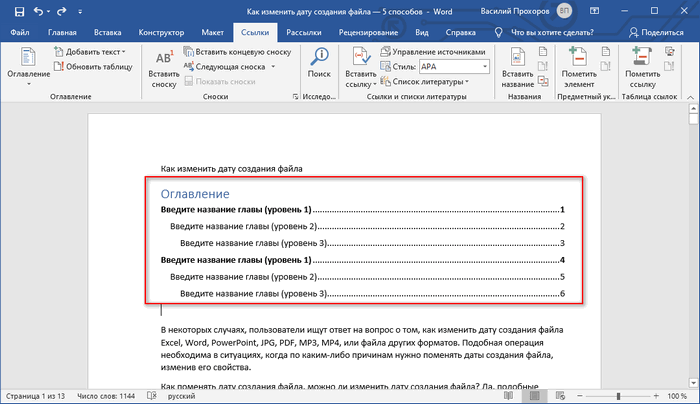Open the Поиск research pane

319,62
